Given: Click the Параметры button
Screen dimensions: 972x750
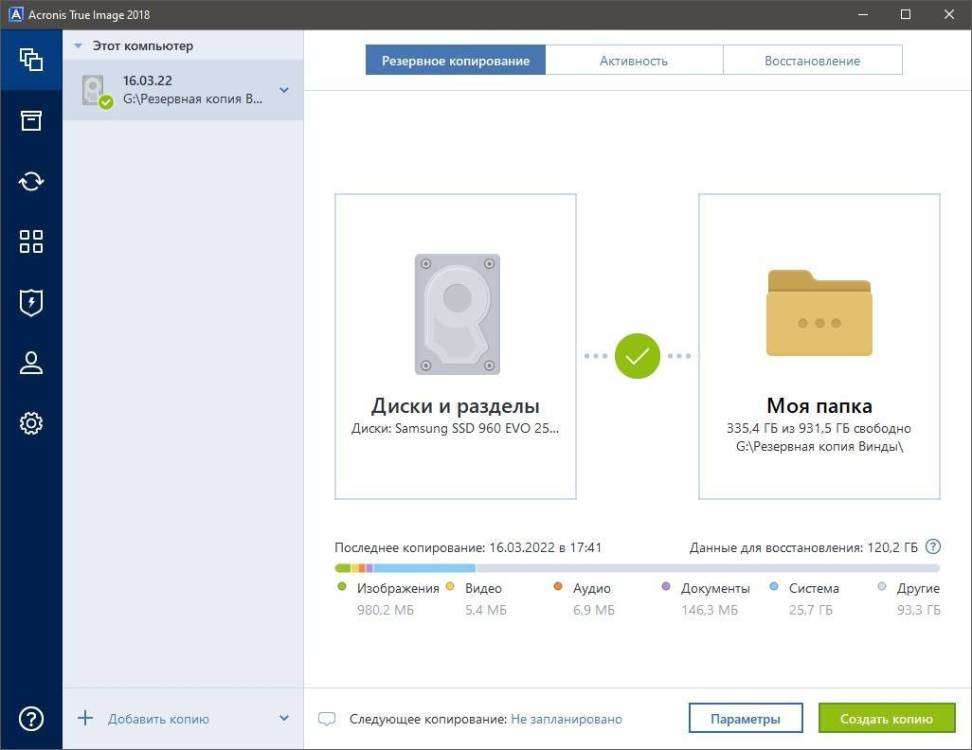Looking at the screenshot, I should 745,719.
